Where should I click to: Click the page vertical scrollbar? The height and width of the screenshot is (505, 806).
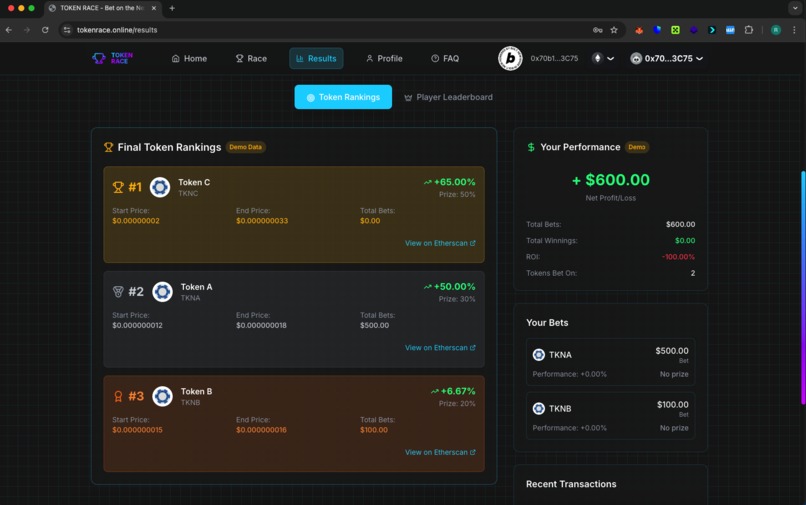click(x=803, y=288)
